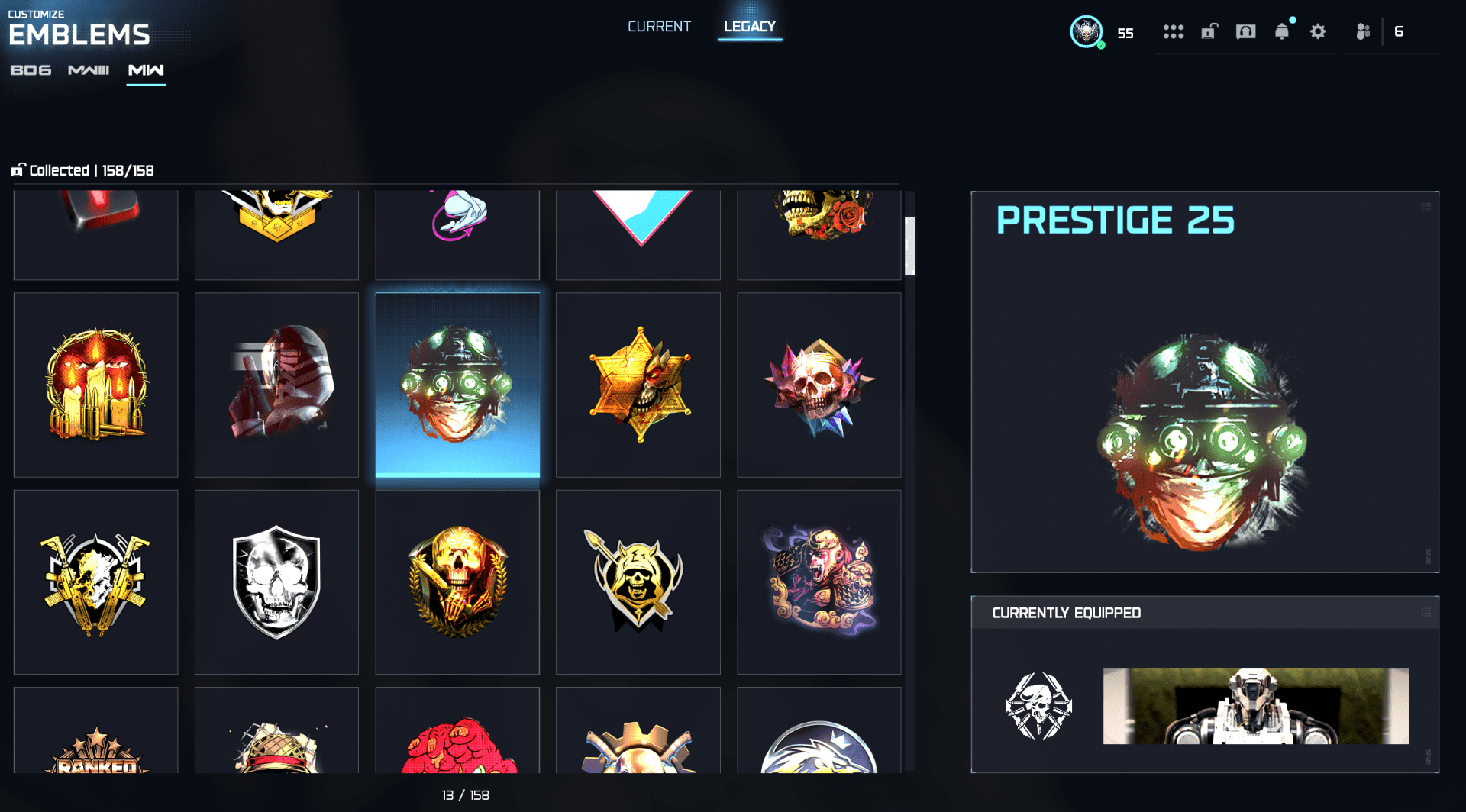Switch to the LEGACY tab

coord(750,27)
